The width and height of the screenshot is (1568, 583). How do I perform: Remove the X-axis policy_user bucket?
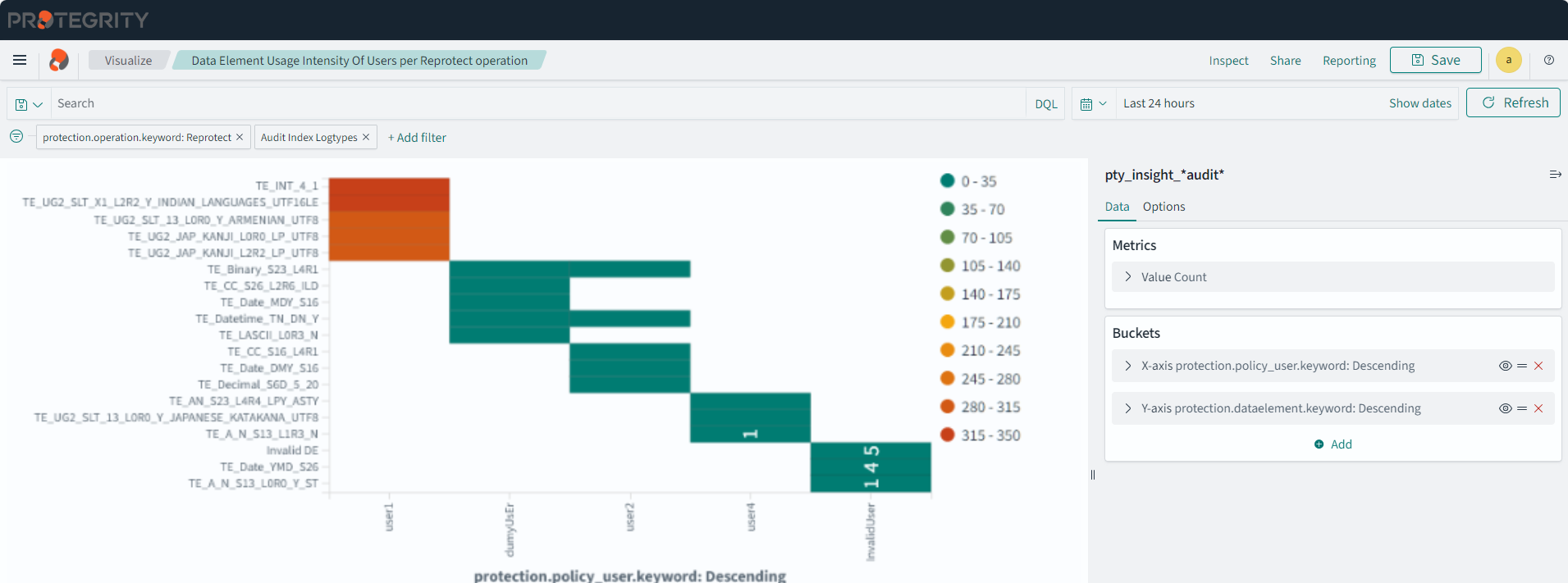click(x=1538, y=366)
